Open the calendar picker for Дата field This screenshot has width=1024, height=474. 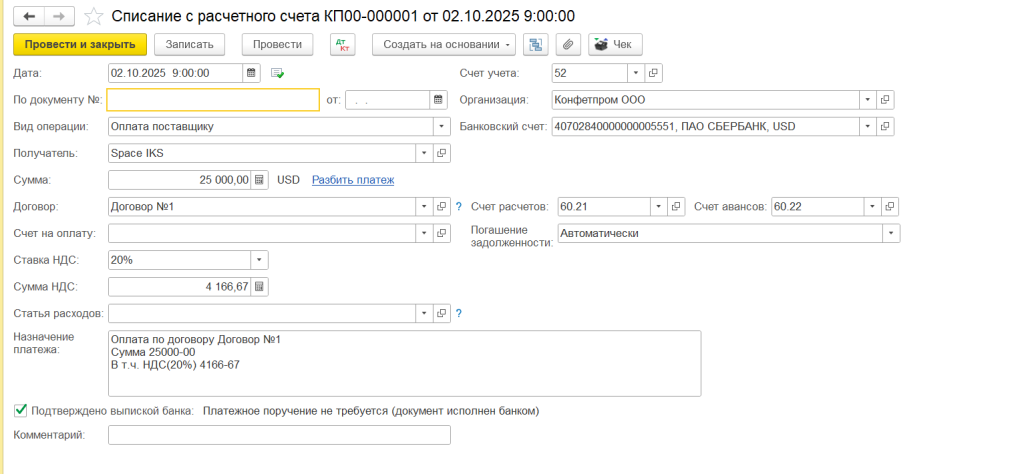pos(251,73)
